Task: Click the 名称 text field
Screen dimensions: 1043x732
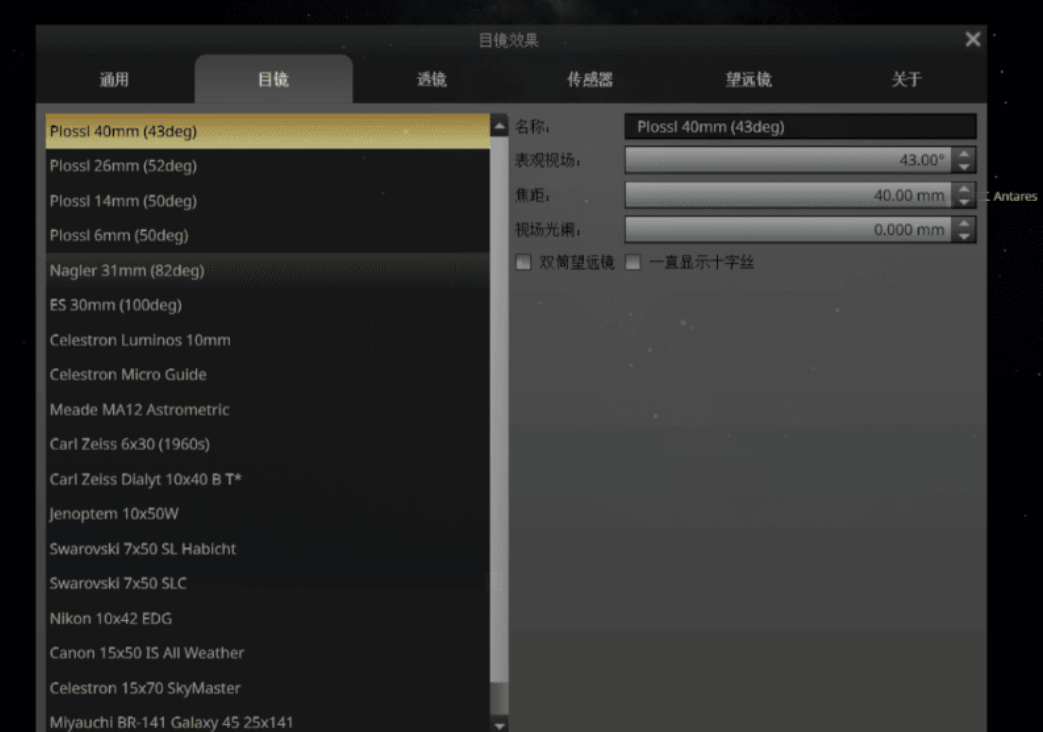Action: pos(799,127)
